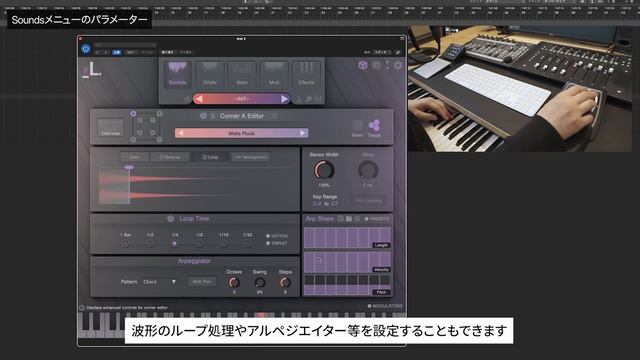The image size is (640, 360).
Task: Open Arp Steps Presets
Action: [x=377, y=219]
